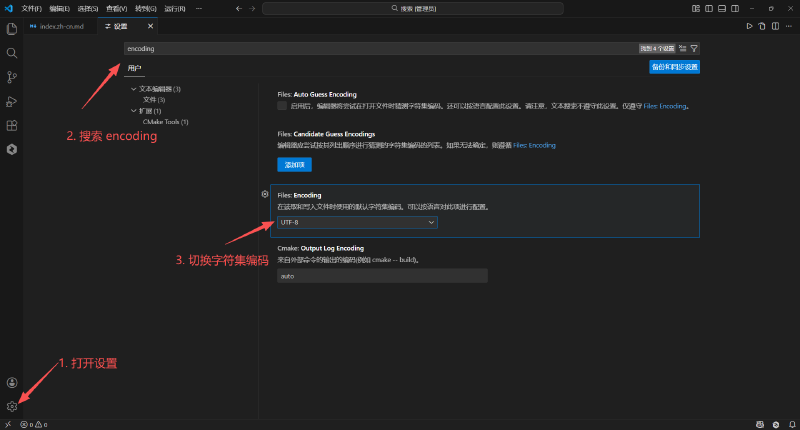Clear the settings search input
800x430 pixels.
click(x=683, y=48)
